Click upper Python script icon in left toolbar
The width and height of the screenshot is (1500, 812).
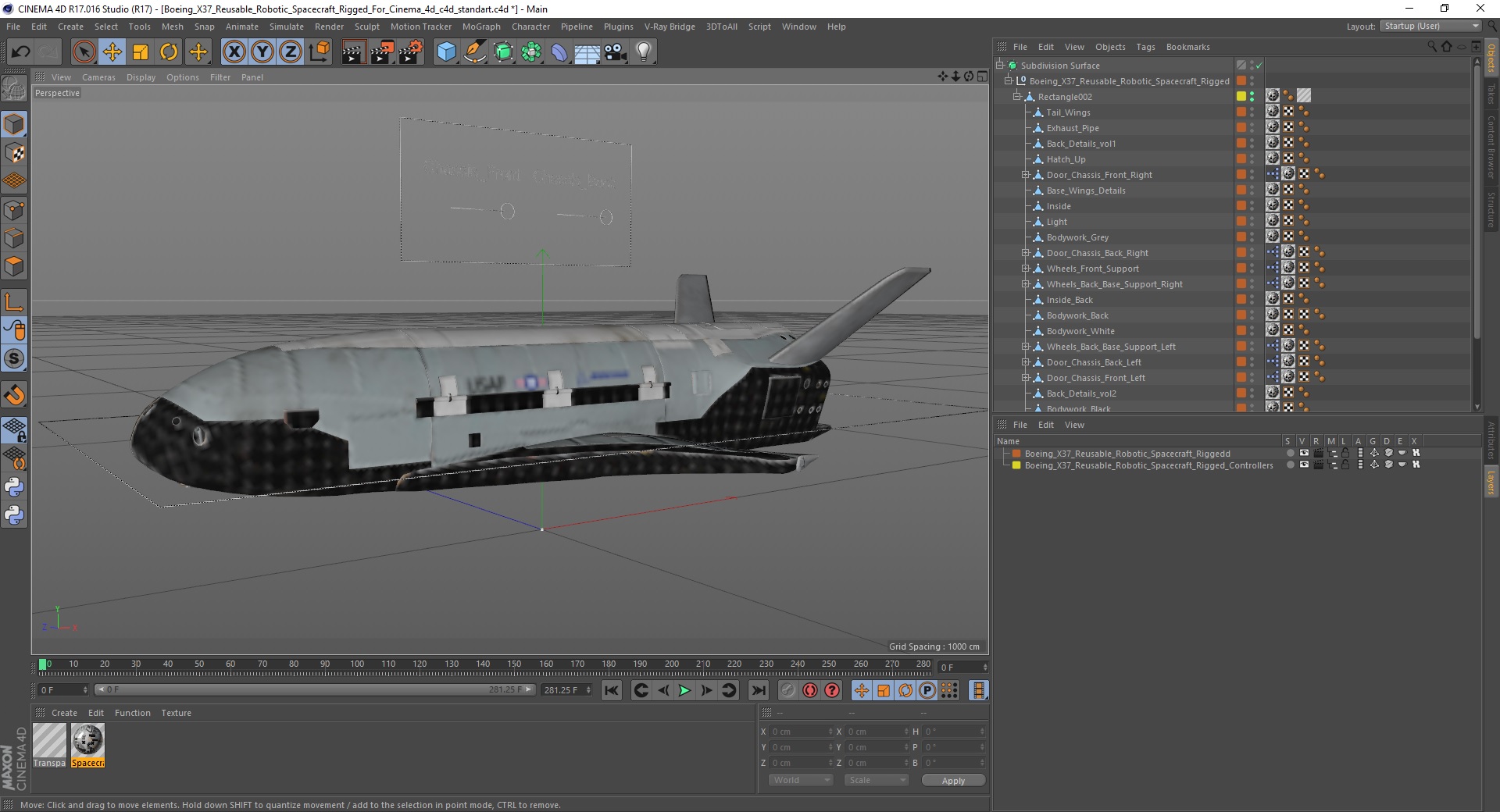(x=14, y=487)
